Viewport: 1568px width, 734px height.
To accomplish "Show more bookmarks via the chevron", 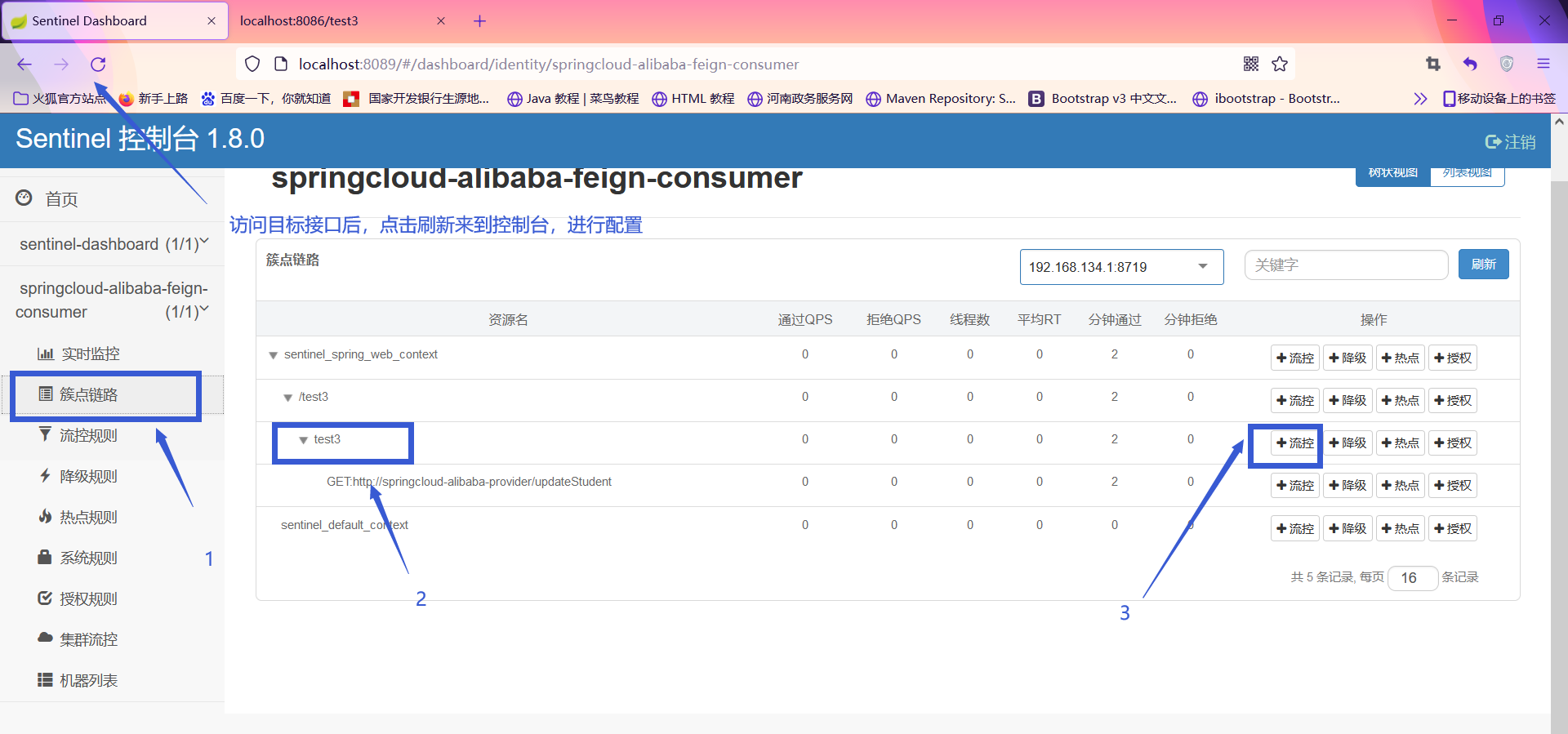I will tap(1421, 99).
